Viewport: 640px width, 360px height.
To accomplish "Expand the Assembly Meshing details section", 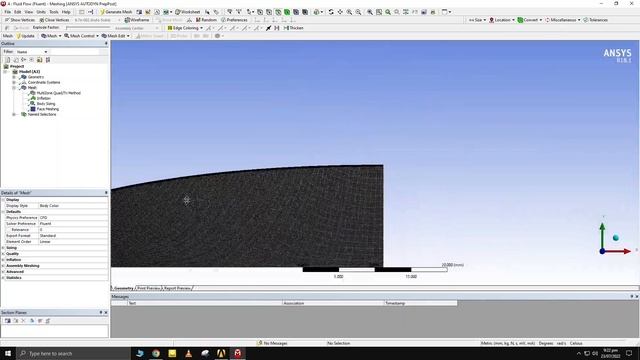I will pos(4,266).
